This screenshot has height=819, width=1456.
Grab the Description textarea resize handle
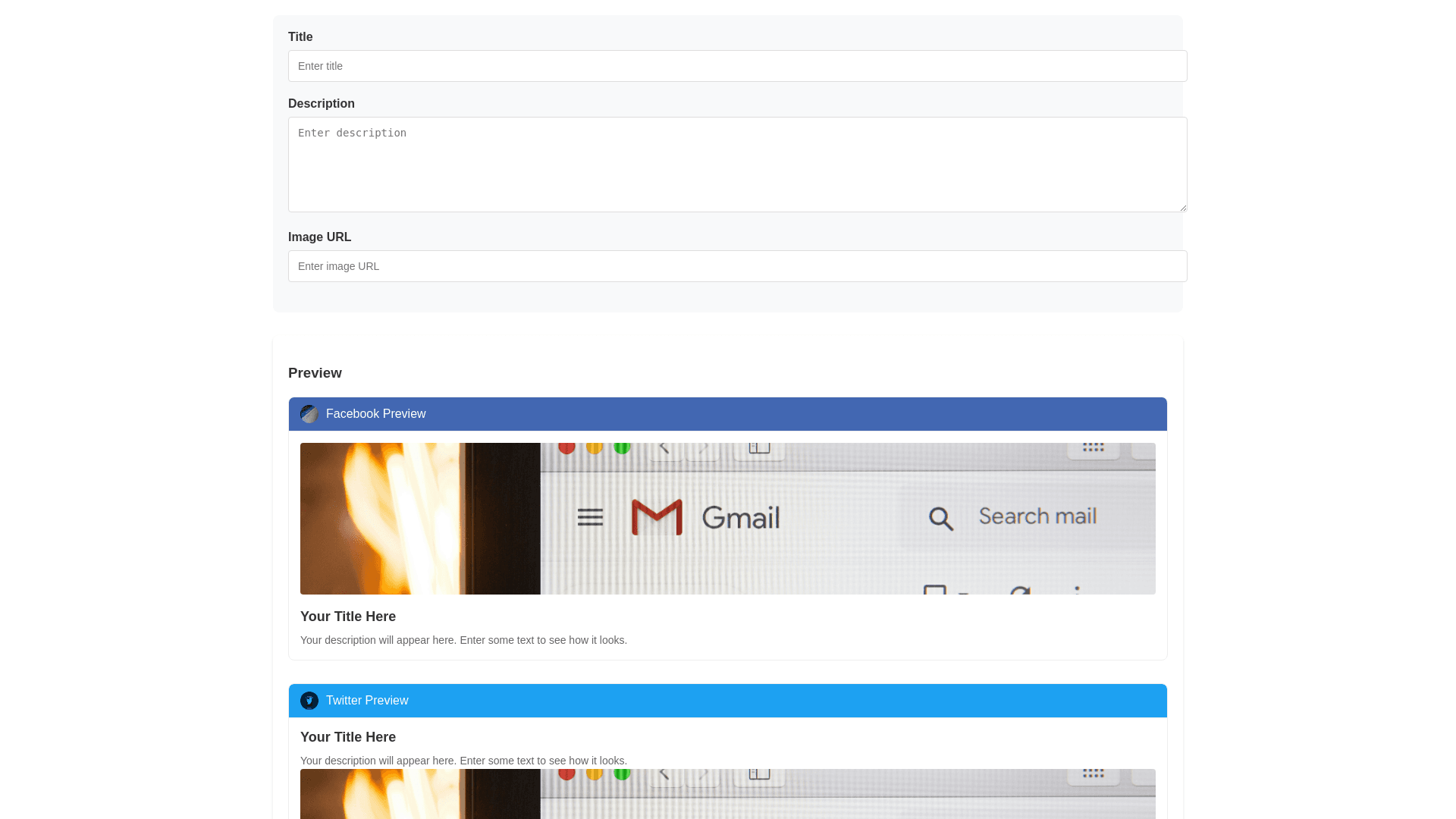pyautogui.click(x=1182, y=207)
